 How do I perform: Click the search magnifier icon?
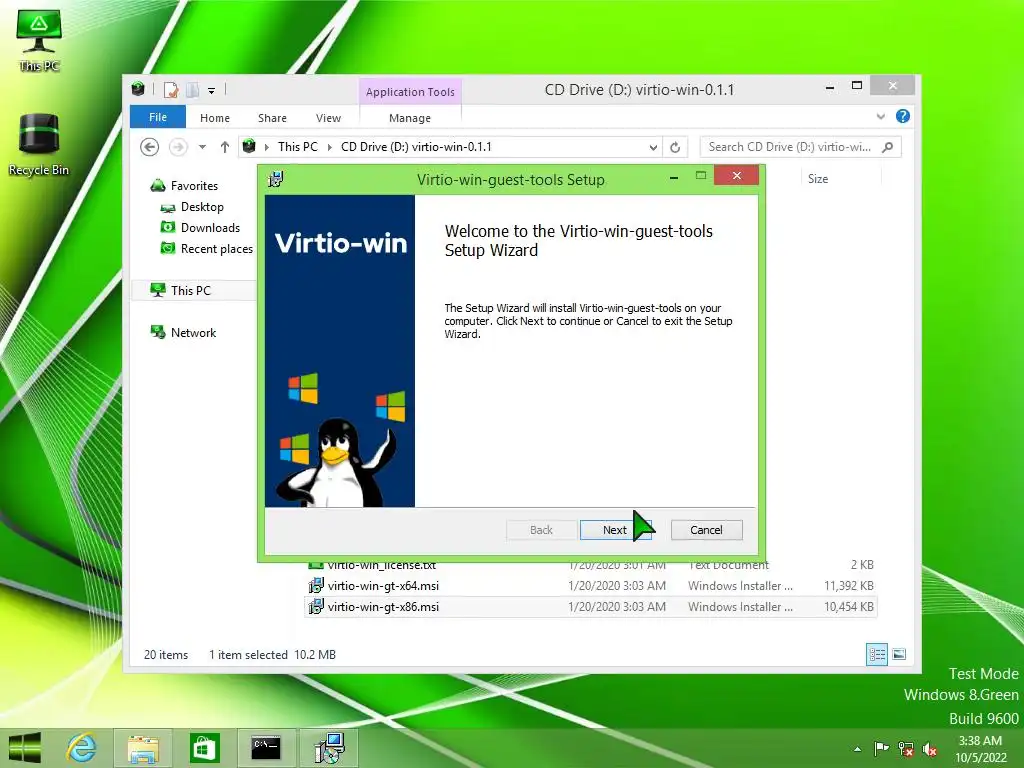pos(888,147)
